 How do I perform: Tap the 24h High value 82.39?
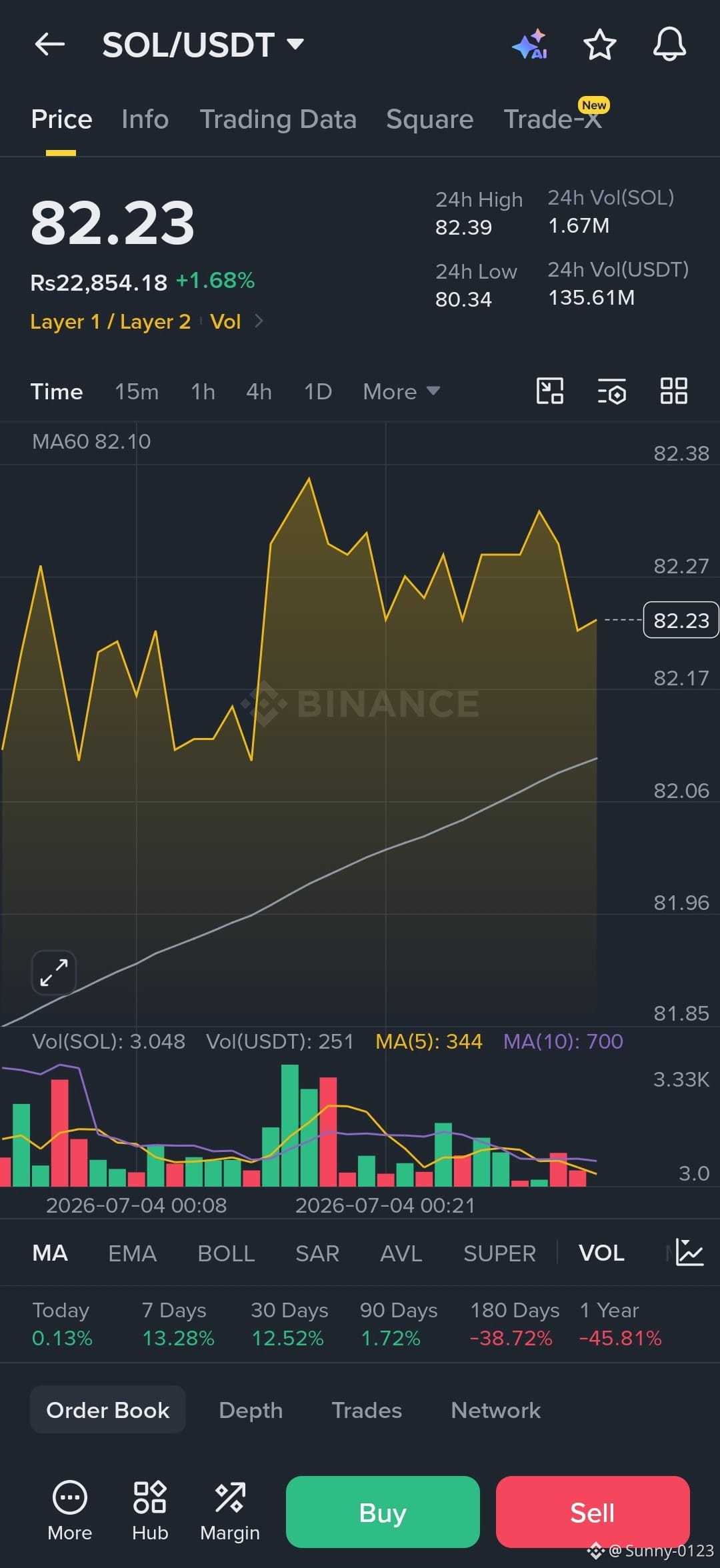coord(463,227)
